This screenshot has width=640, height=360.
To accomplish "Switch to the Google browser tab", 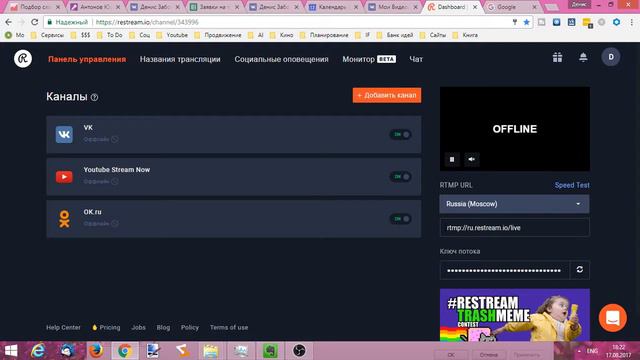I will 512,7.
